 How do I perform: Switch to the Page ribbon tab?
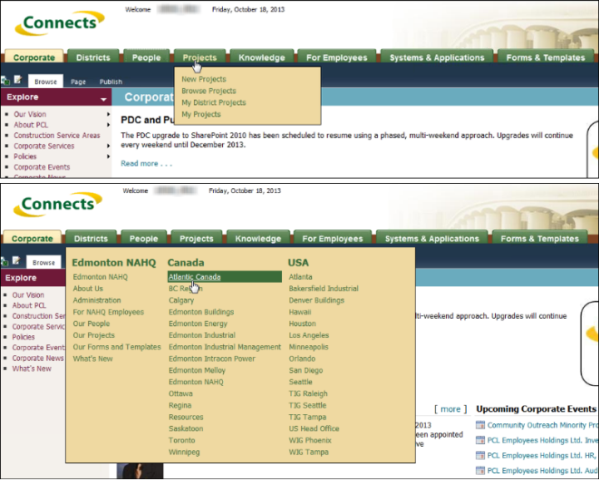point(78,81)
